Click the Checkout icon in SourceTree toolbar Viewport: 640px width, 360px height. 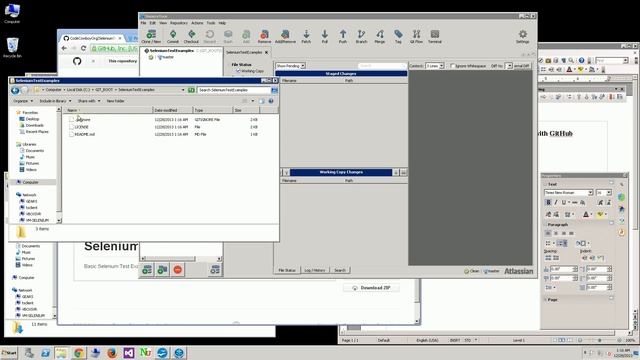(191, 36)
